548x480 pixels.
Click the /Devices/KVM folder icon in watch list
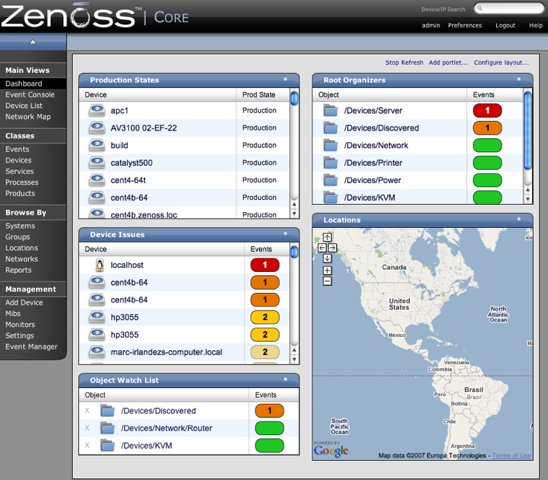point(107,446)
